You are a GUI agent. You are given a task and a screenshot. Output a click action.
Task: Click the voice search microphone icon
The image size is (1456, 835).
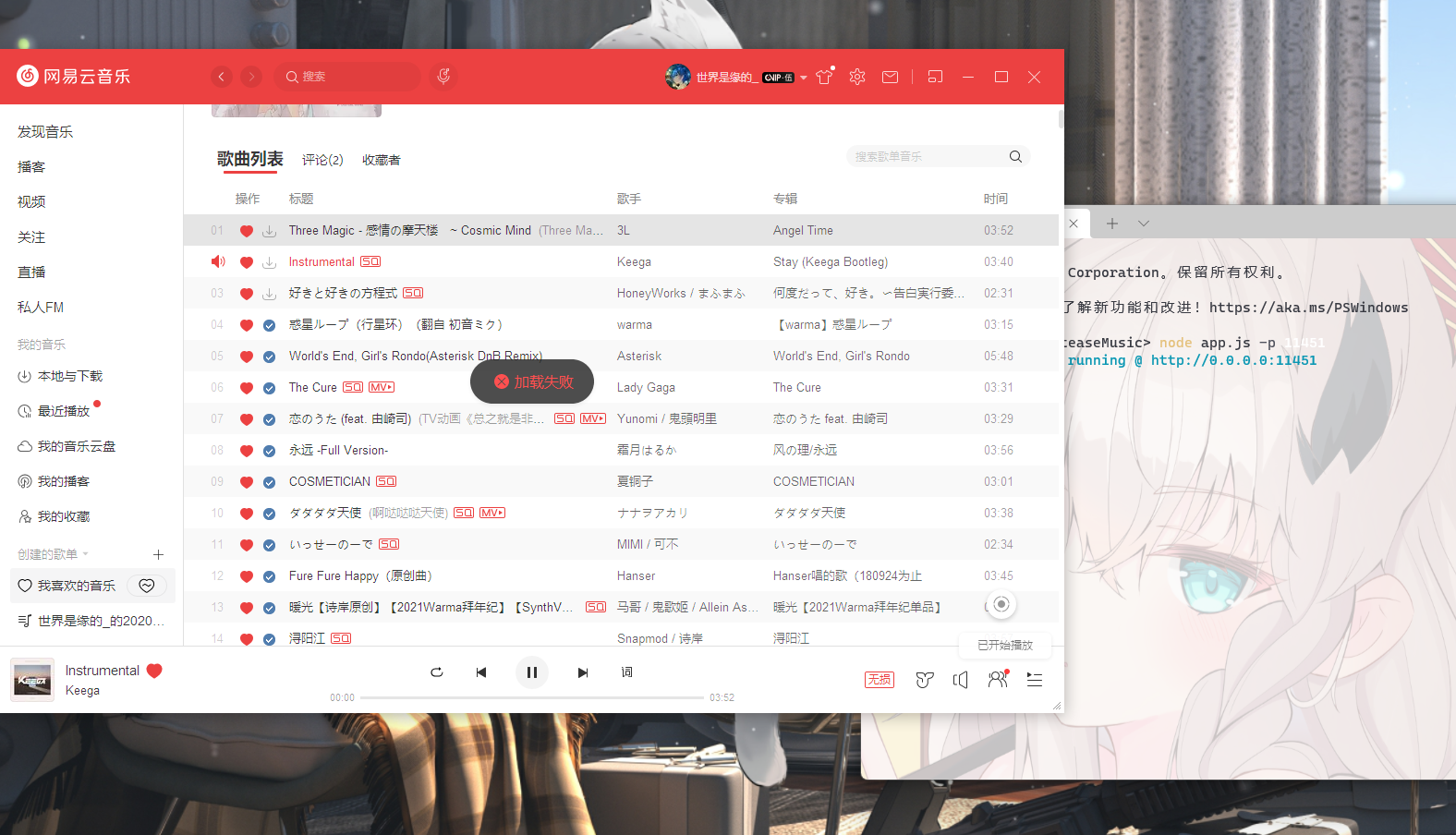click(443, 77)
